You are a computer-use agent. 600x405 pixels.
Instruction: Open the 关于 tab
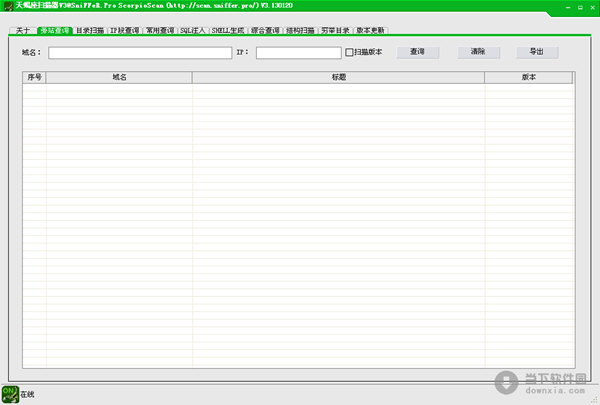point(23,31)
